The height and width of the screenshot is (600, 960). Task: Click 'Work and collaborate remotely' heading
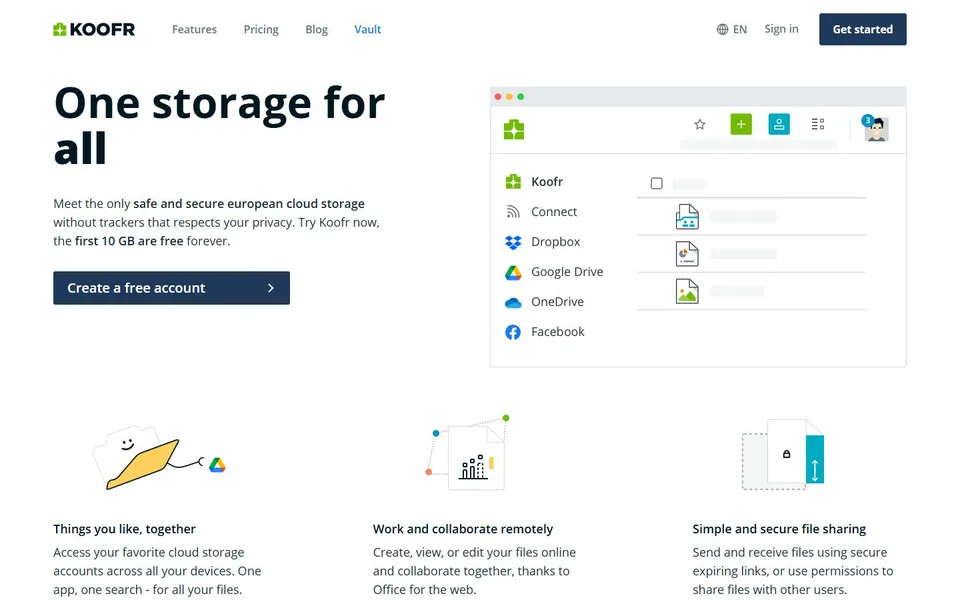[x=463, y=529]
